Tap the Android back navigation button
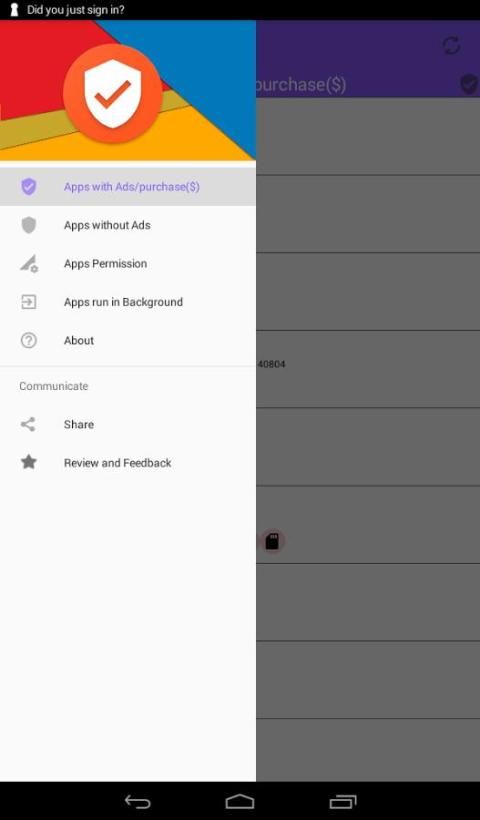The height and width of the screenshot is (820, 480). [138, 801]
